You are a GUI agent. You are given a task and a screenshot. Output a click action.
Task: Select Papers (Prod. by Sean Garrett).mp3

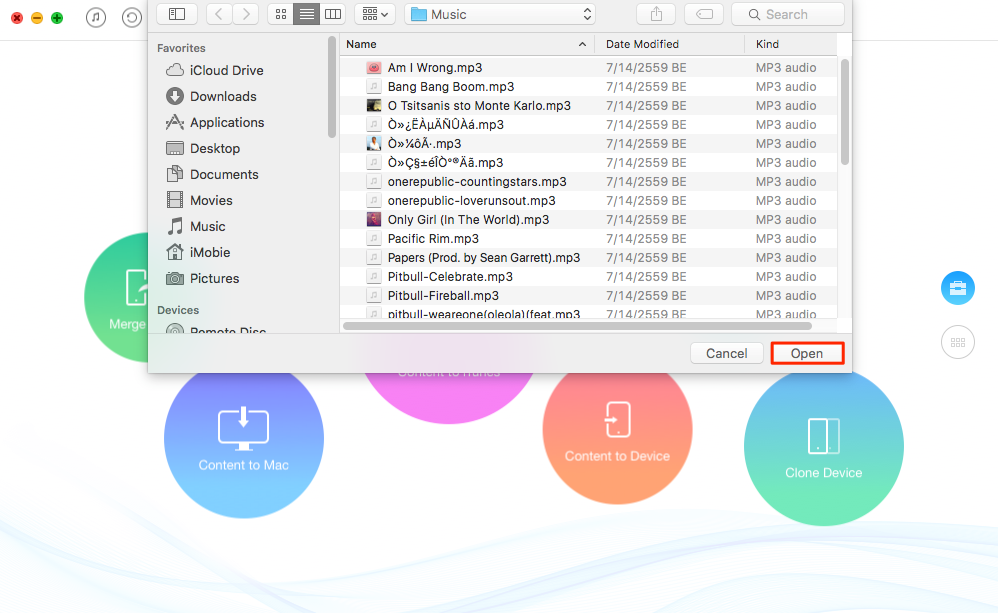pyautogui.click(x=588, y=258)
